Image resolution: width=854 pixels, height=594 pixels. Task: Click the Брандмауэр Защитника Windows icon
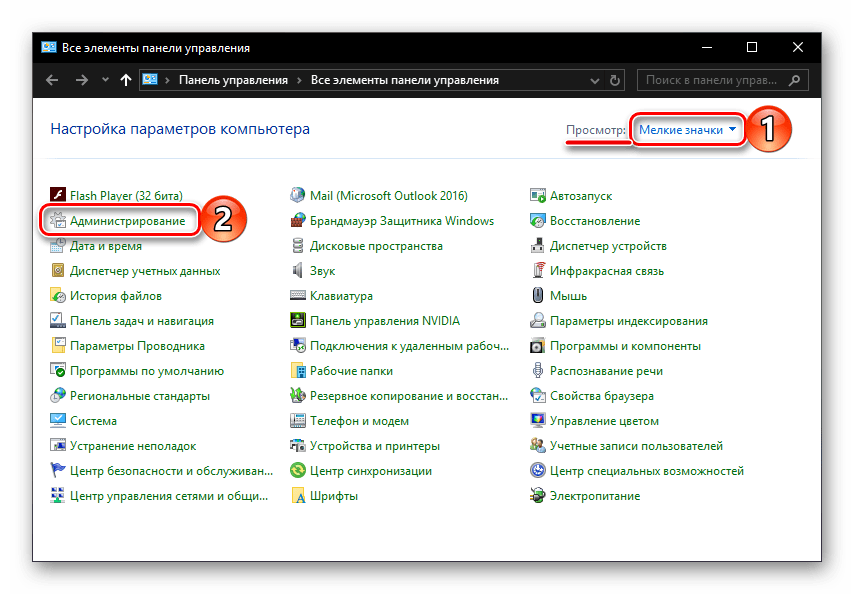coord(298,221)
